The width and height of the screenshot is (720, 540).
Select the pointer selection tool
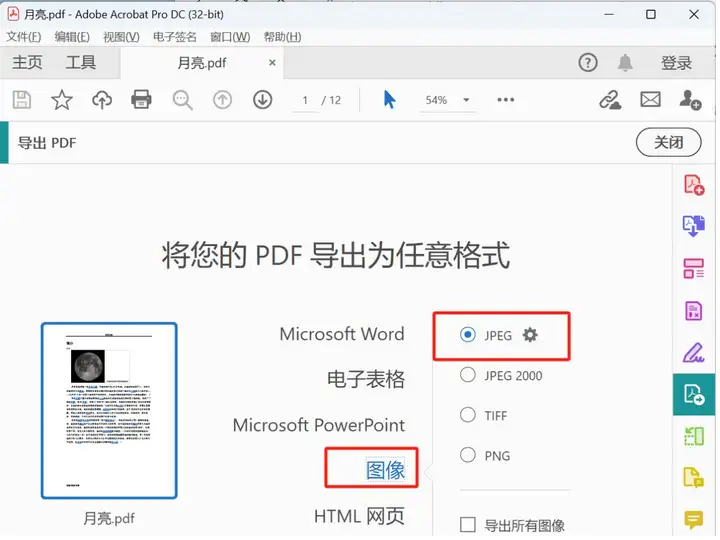389,100
